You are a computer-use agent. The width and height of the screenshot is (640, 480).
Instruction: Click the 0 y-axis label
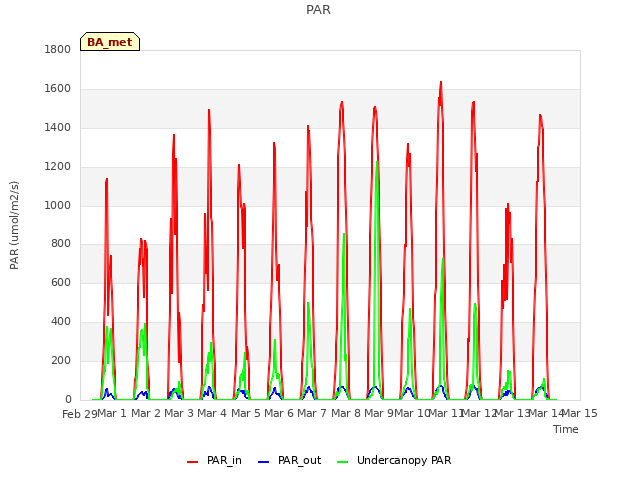point(68,399)
